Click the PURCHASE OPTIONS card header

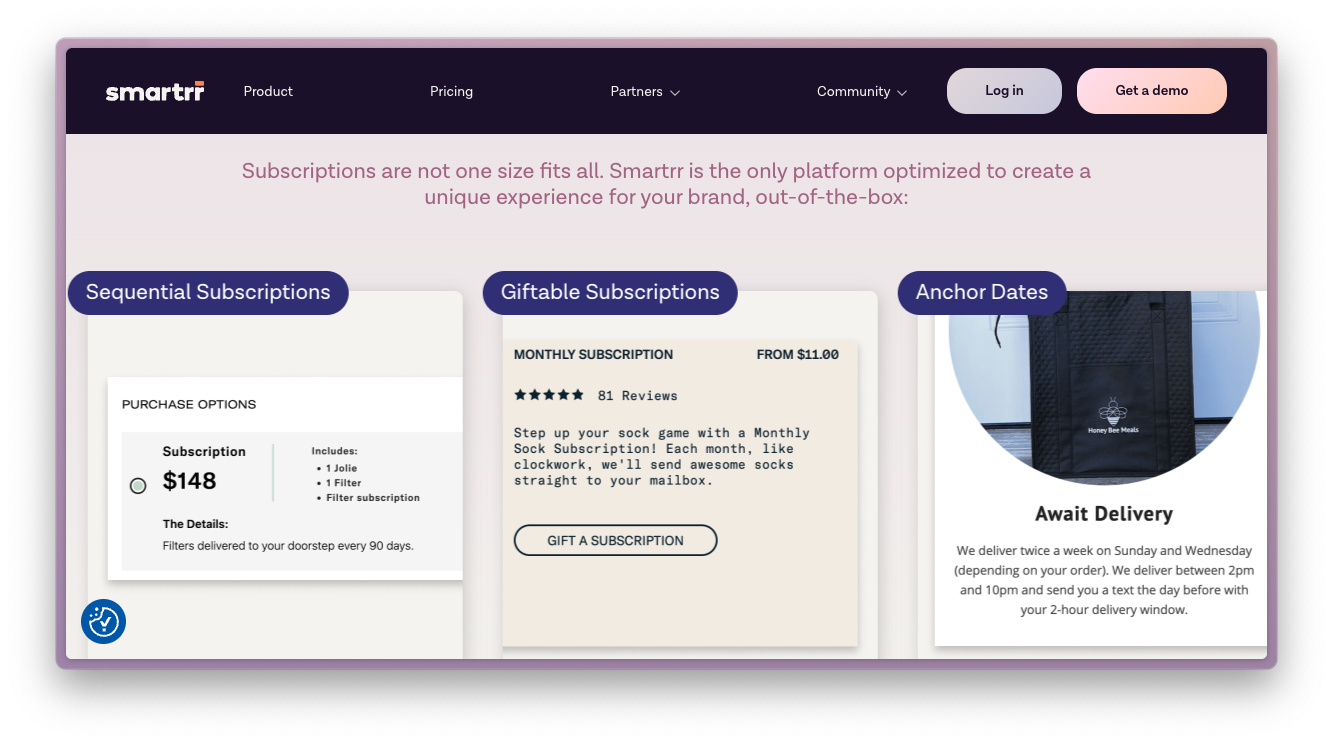coord(189,404)
